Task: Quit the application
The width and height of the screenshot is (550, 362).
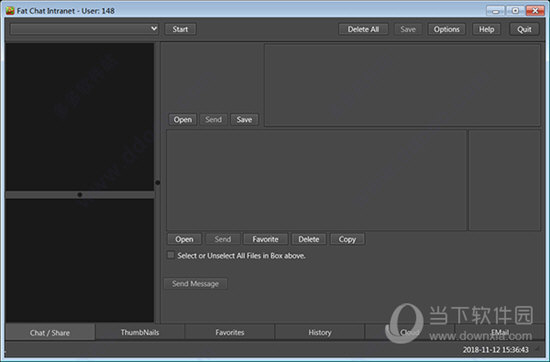Action: [x=524, y=29]
